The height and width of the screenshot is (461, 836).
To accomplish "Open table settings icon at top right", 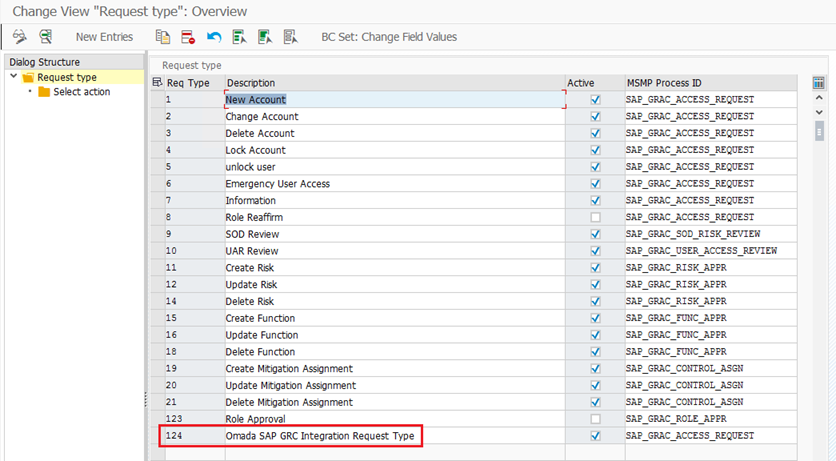I will click(818, 83).
